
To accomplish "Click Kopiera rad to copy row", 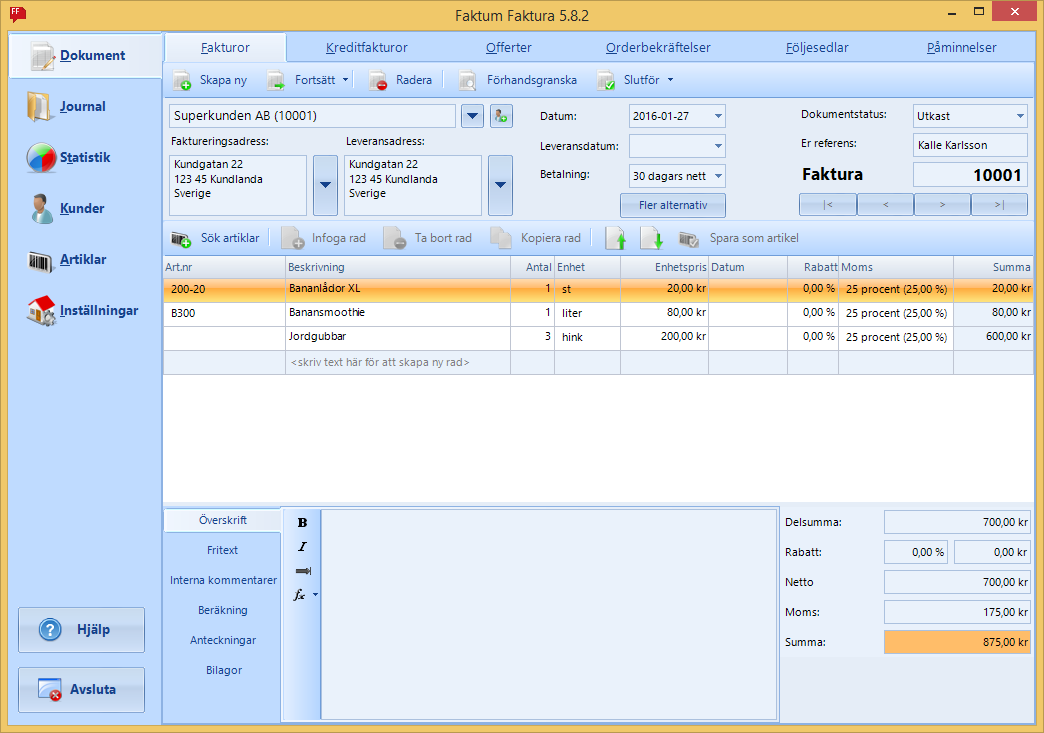I will [535, 238].
